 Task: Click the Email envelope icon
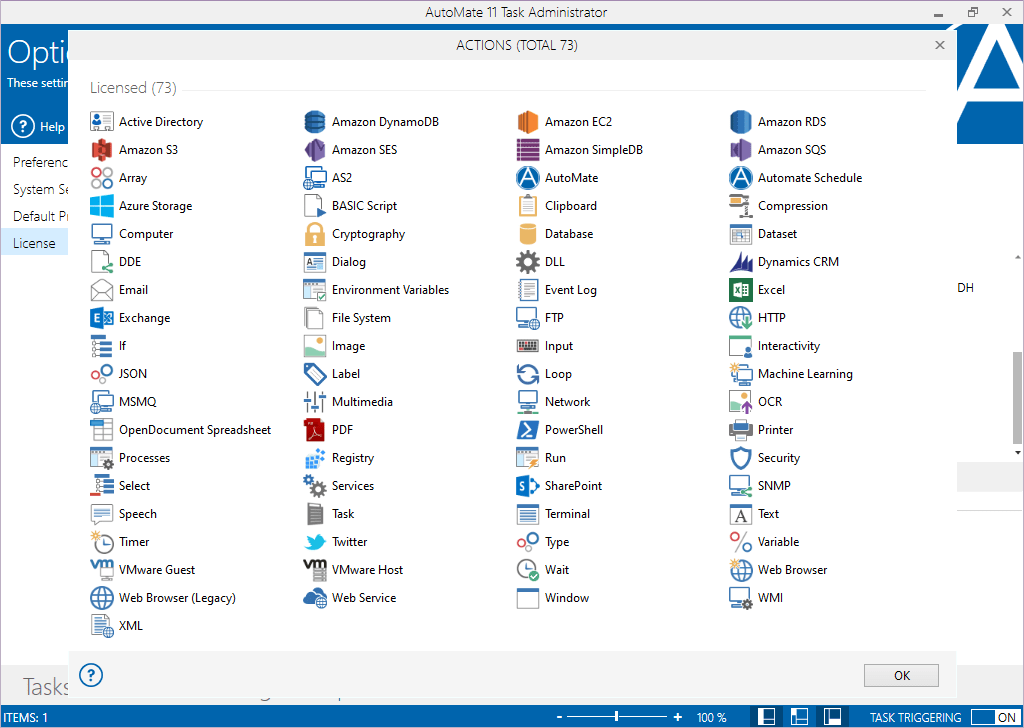coord(102,290)
